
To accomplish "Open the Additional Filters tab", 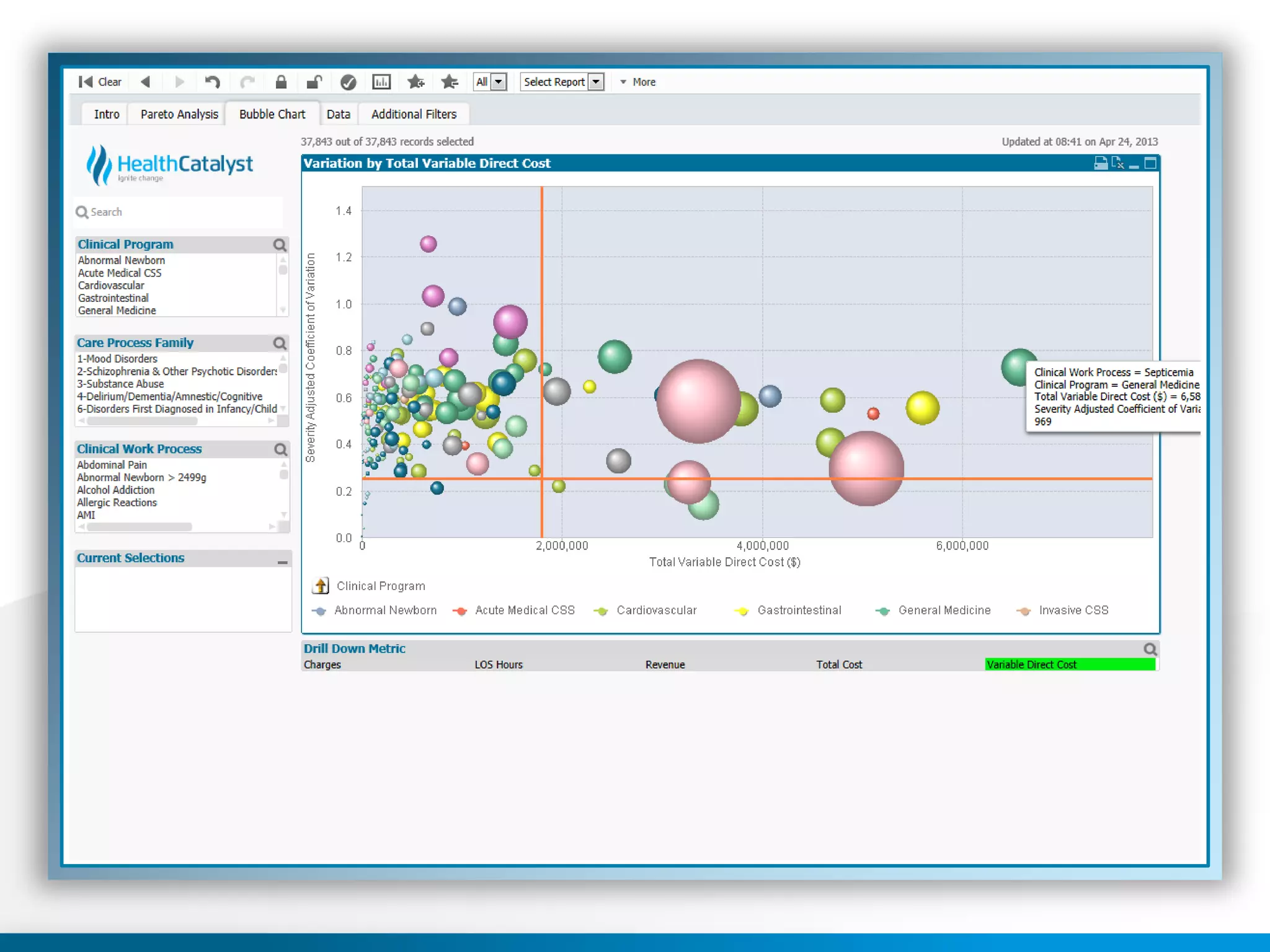I will click(413, 114).
